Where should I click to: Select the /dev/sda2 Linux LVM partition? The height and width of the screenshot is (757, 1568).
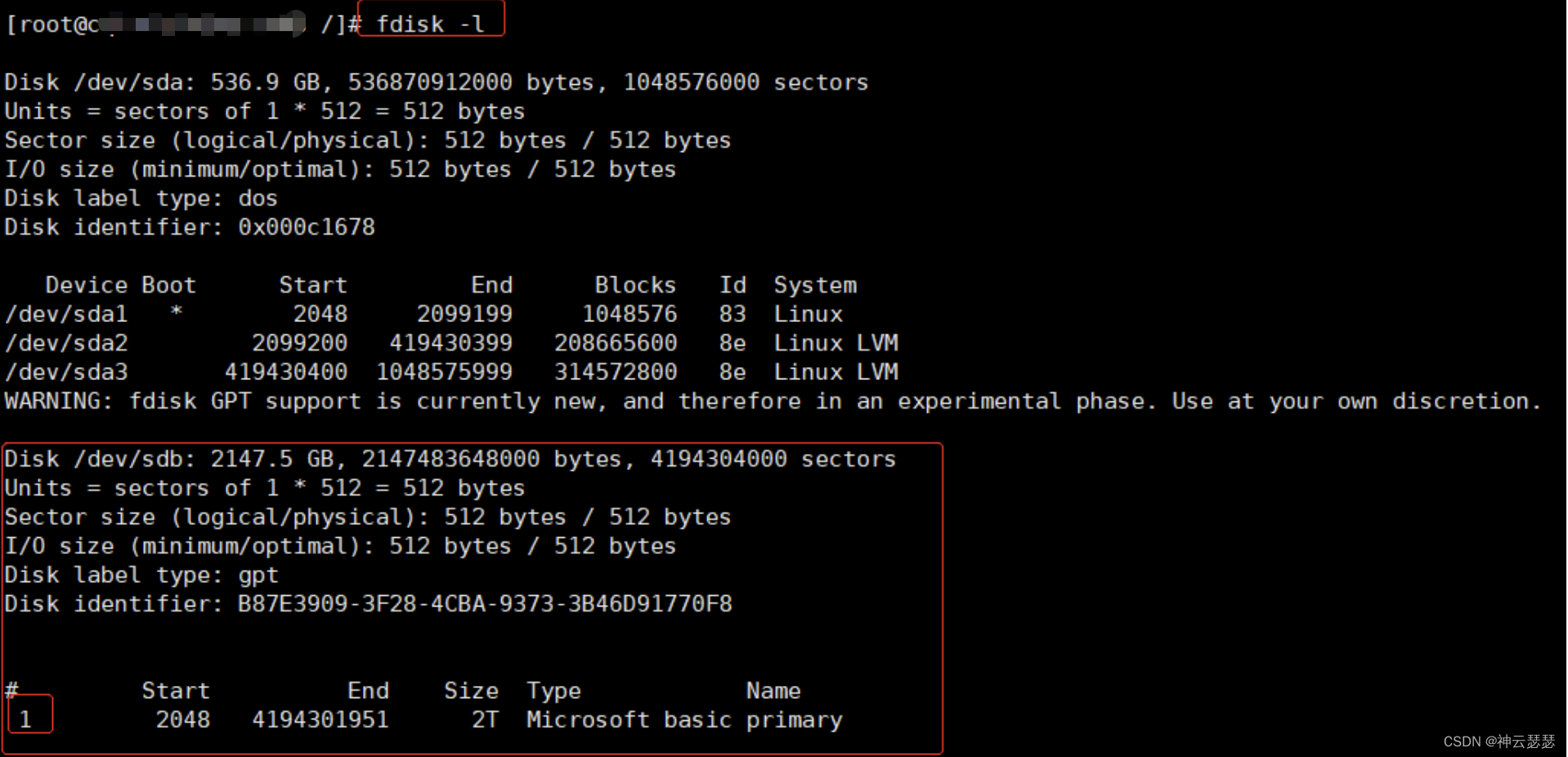tap(65, 343)
